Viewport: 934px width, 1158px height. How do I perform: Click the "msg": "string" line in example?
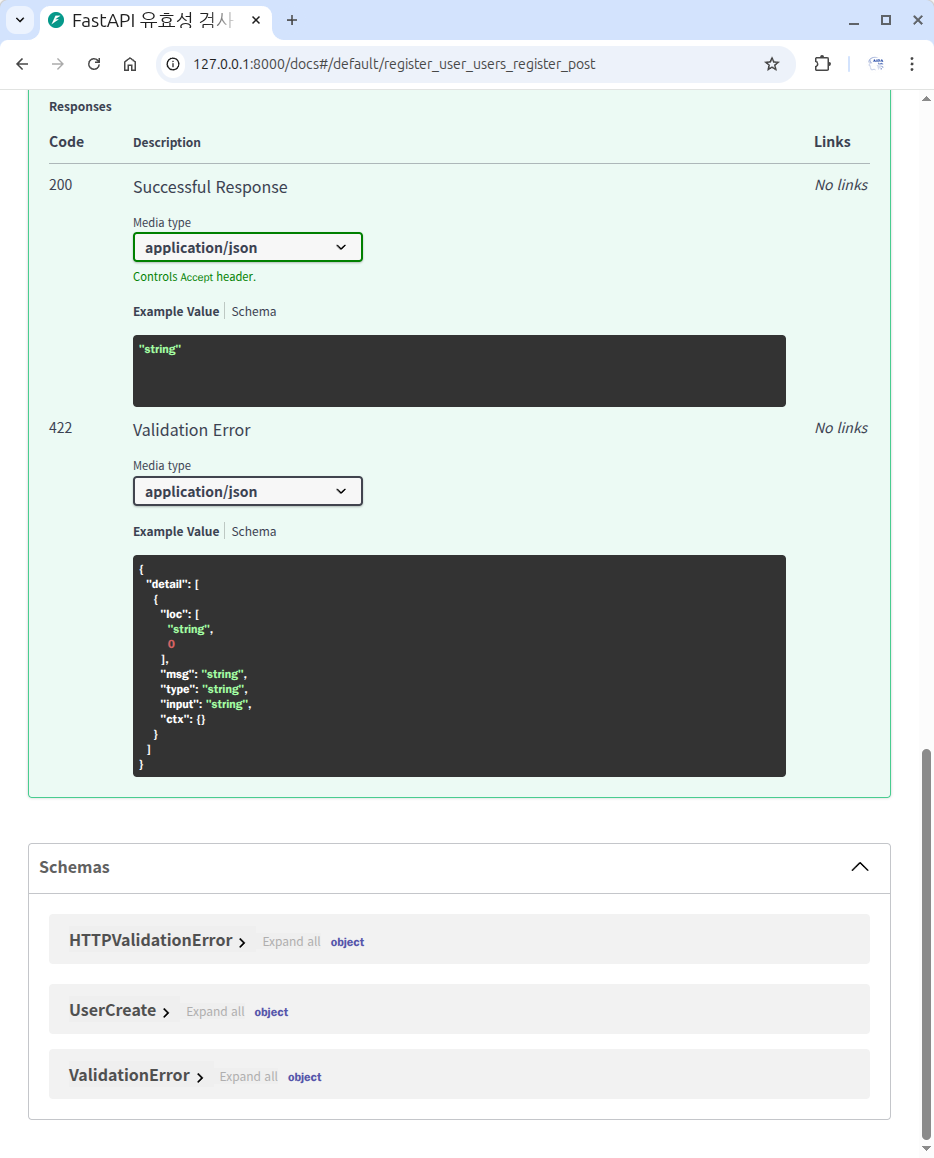coord(204,674)
